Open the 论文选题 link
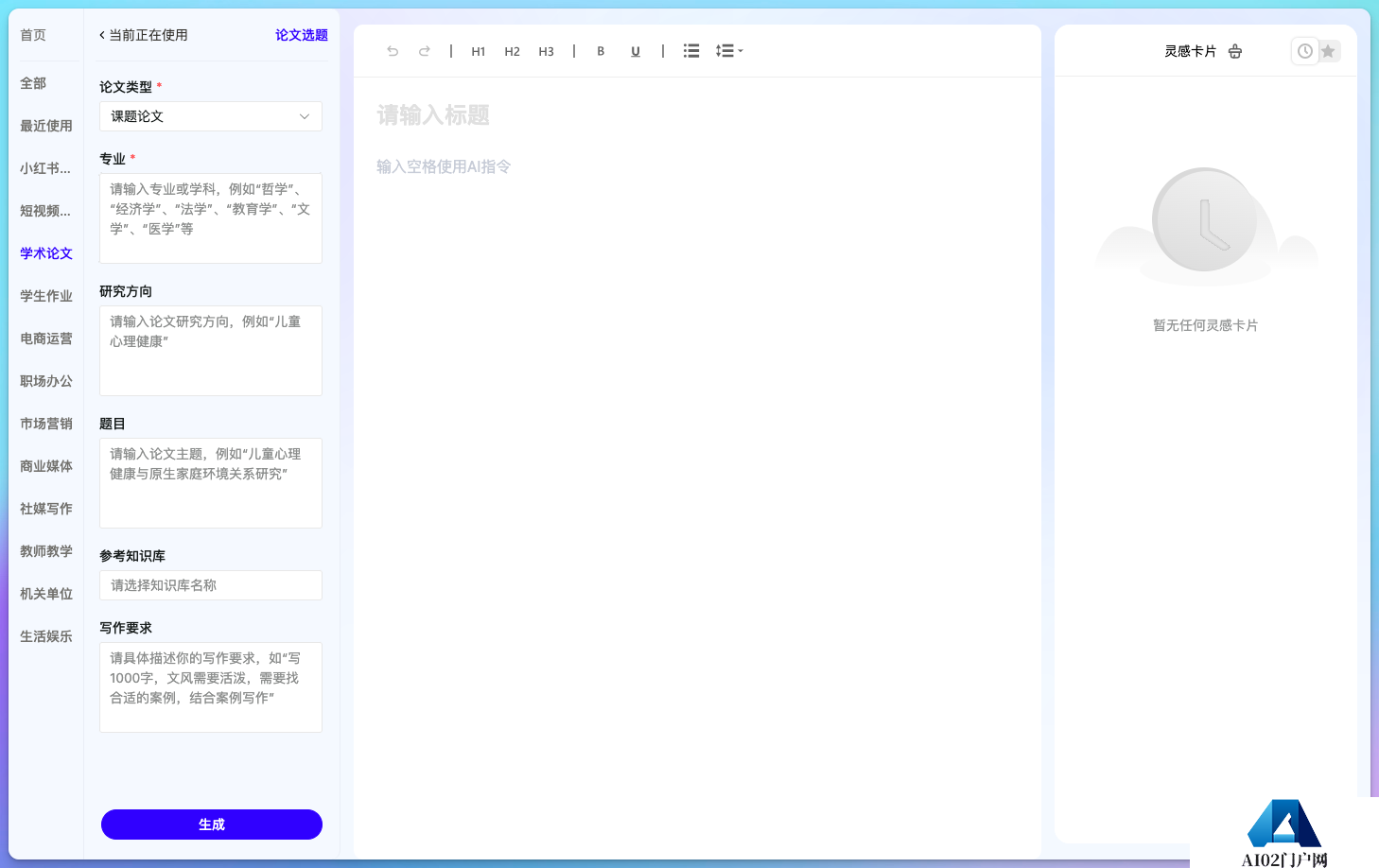The width and height of the screenshot is (1379, 868). [x=302, y=35]
